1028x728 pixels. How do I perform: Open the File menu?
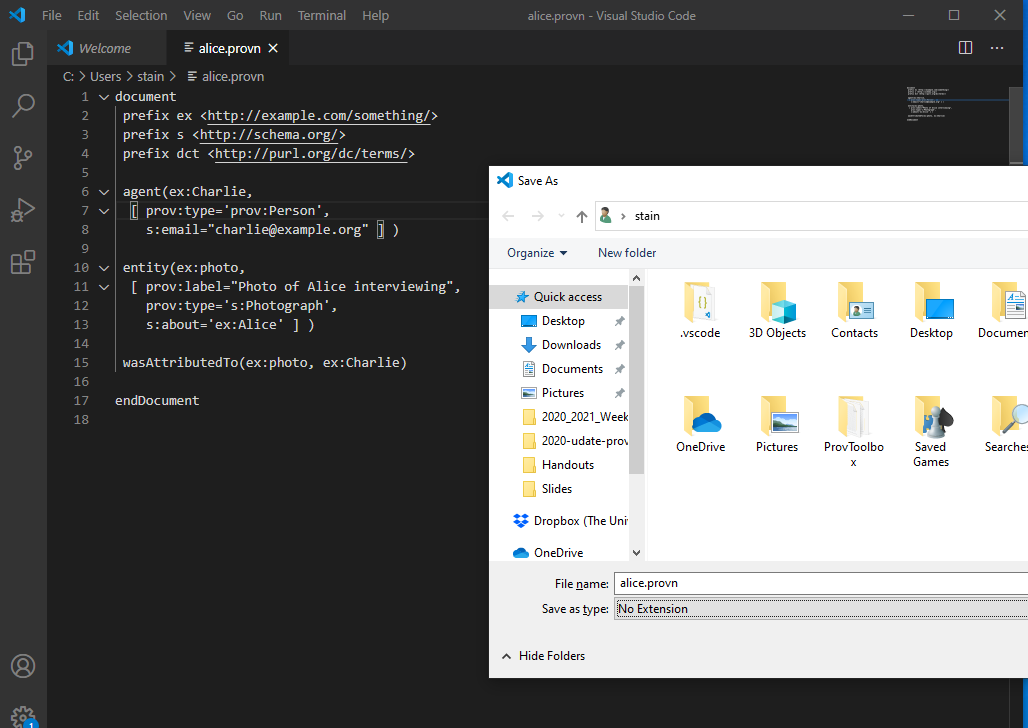(52, 15)
